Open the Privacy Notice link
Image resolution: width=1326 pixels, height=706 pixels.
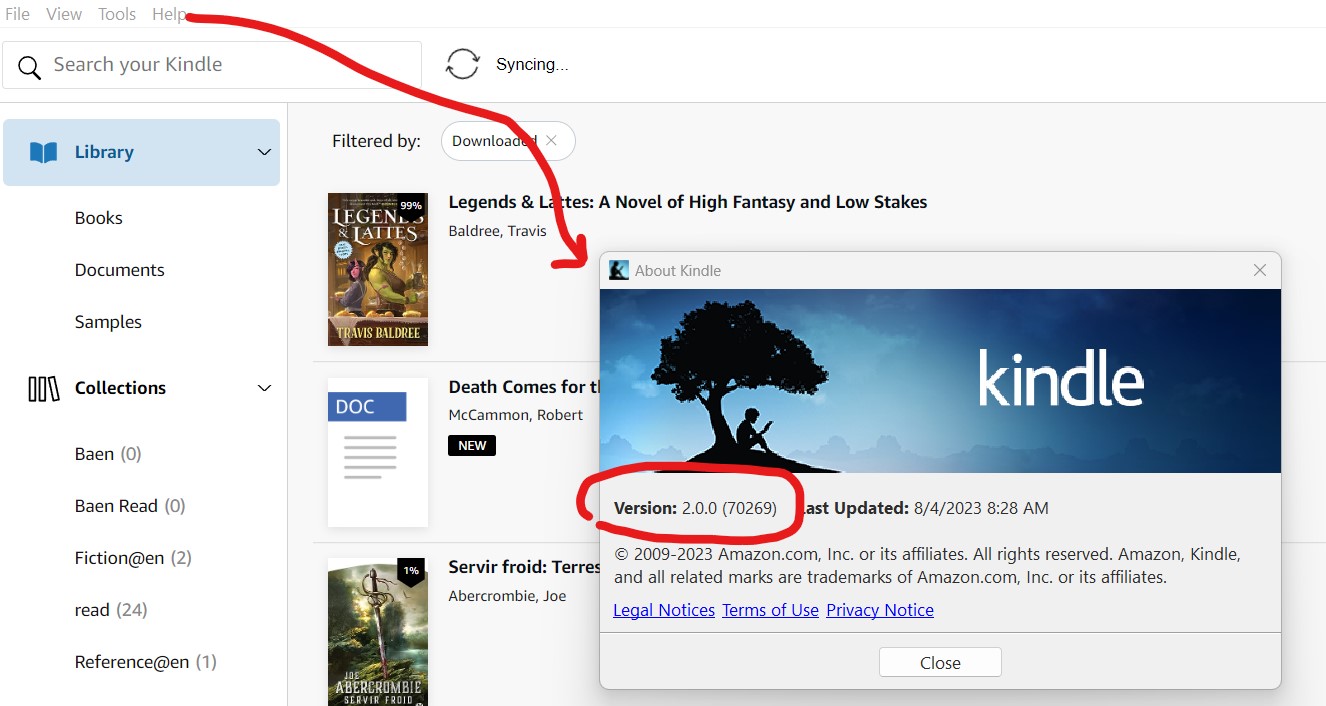879,609
